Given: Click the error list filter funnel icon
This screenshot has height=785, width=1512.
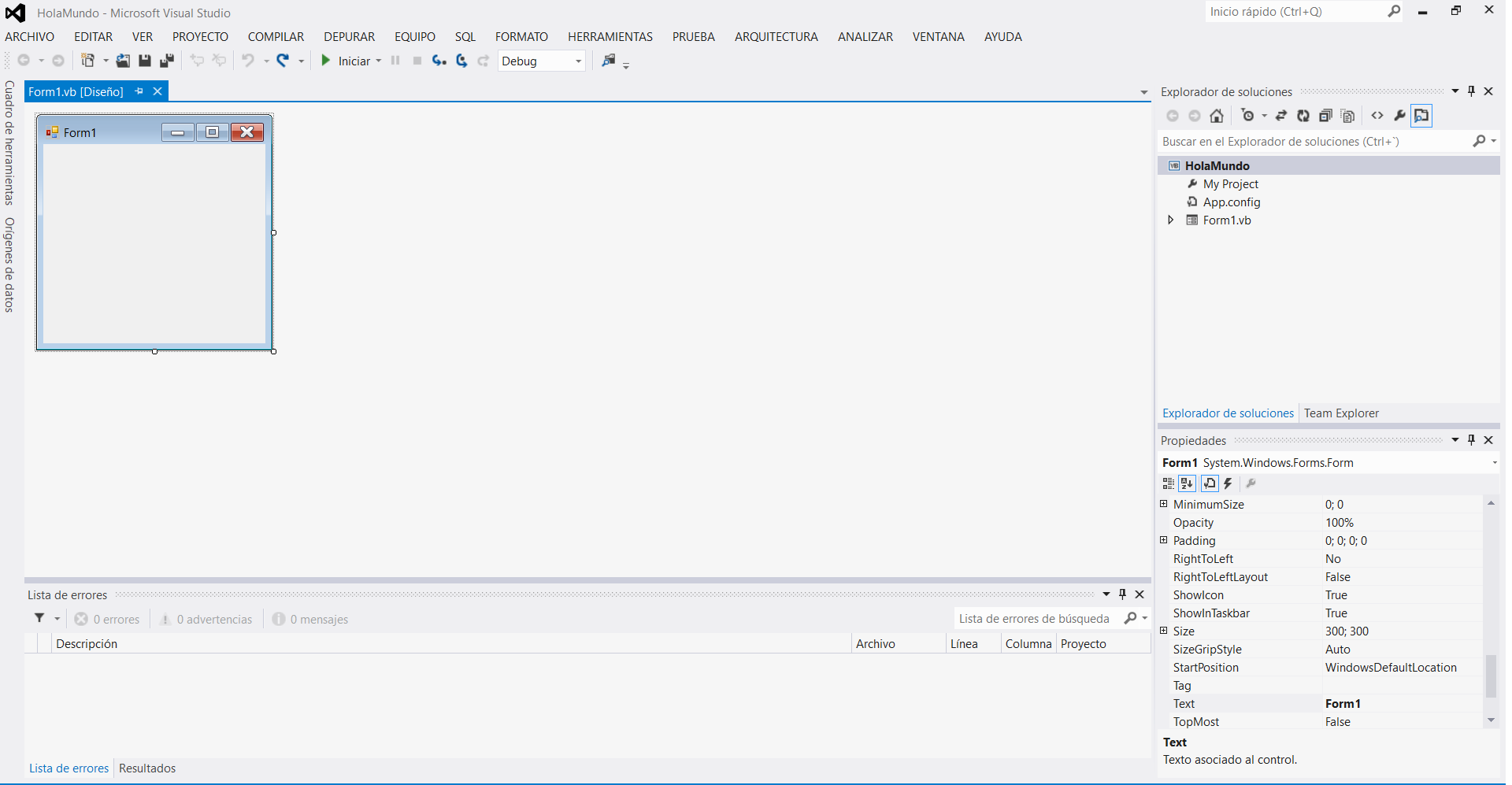Looking at the screenshot, I should click(x=39, y=619).
